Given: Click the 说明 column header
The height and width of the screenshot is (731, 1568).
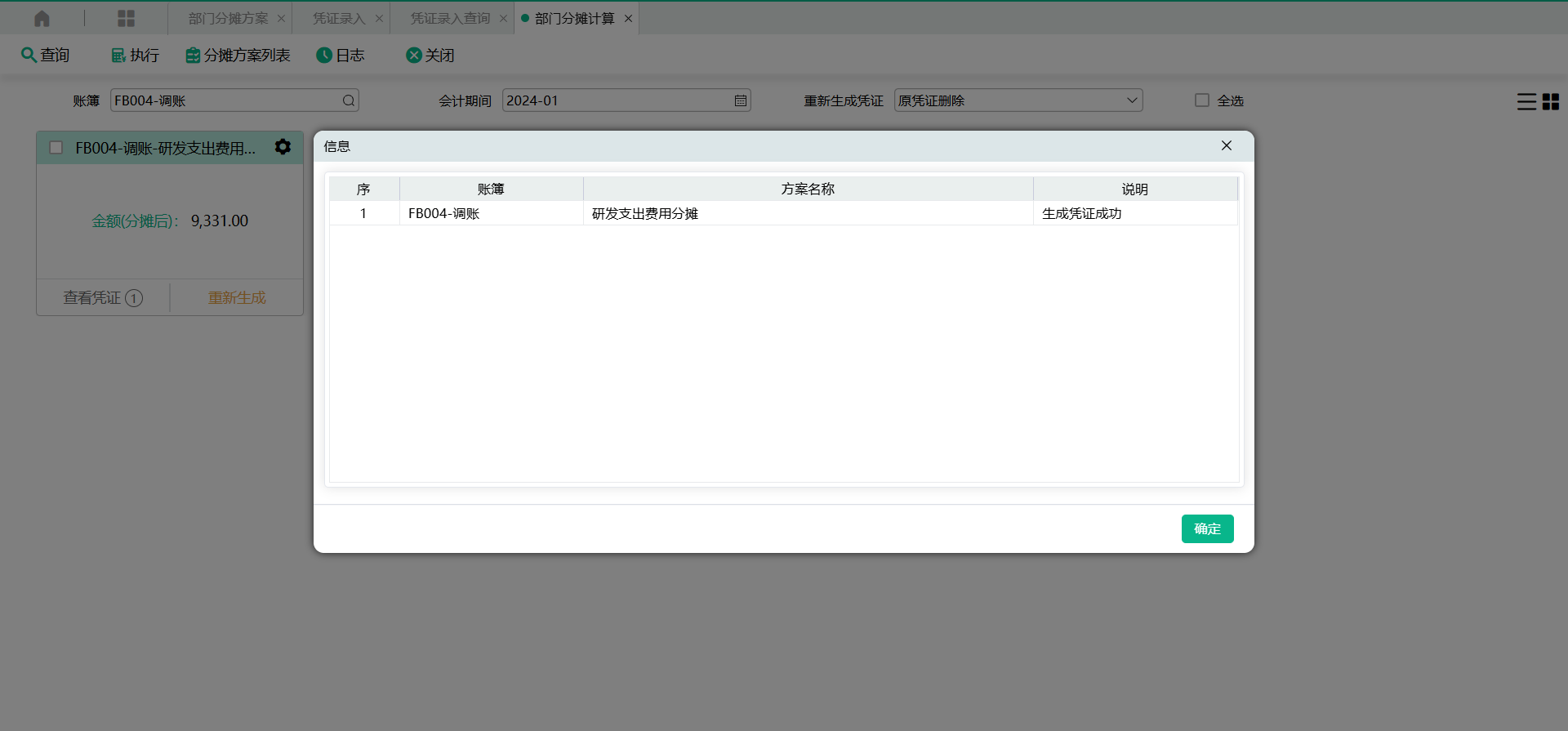Looking at the screenshot, I should pos(1134,189).
